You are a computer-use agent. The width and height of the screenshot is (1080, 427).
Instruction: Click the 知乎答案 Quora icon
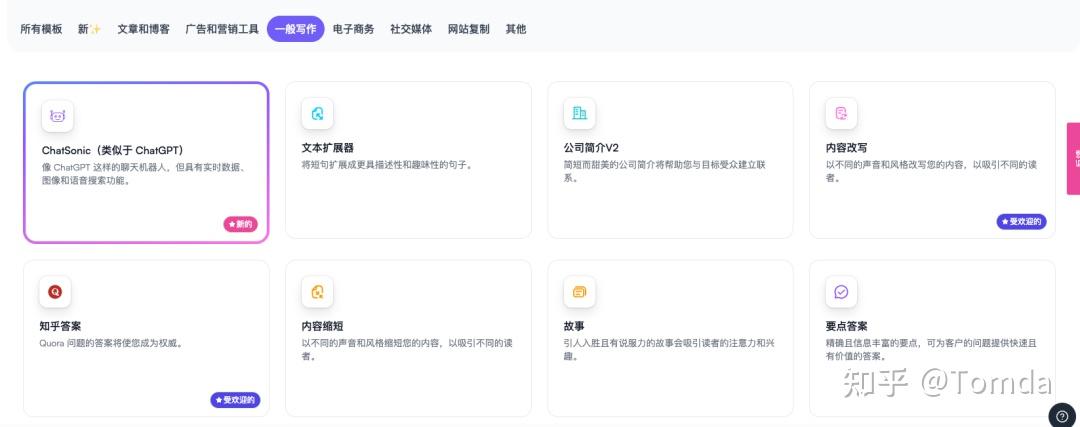coord(56,292)
